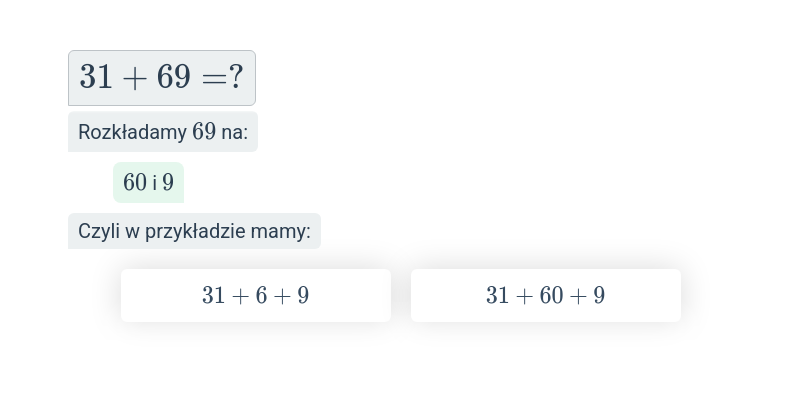The width and height of the screenshot is (800, 400).
Task: Click number 31 in the top equation
Action: 96,77
